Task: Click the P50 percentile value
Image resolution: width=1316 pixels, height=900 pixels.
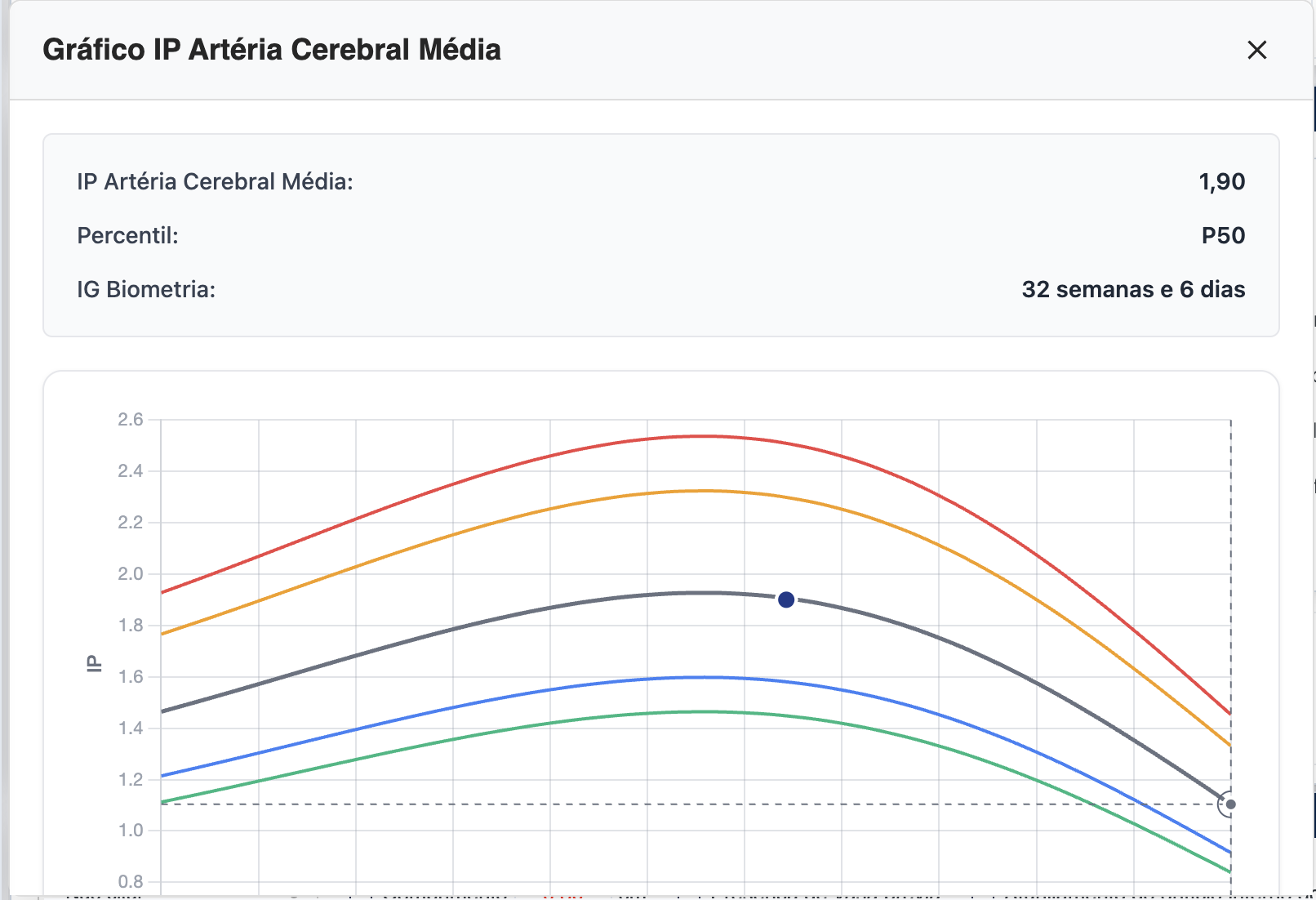Action: click(x=1223, y=235)
